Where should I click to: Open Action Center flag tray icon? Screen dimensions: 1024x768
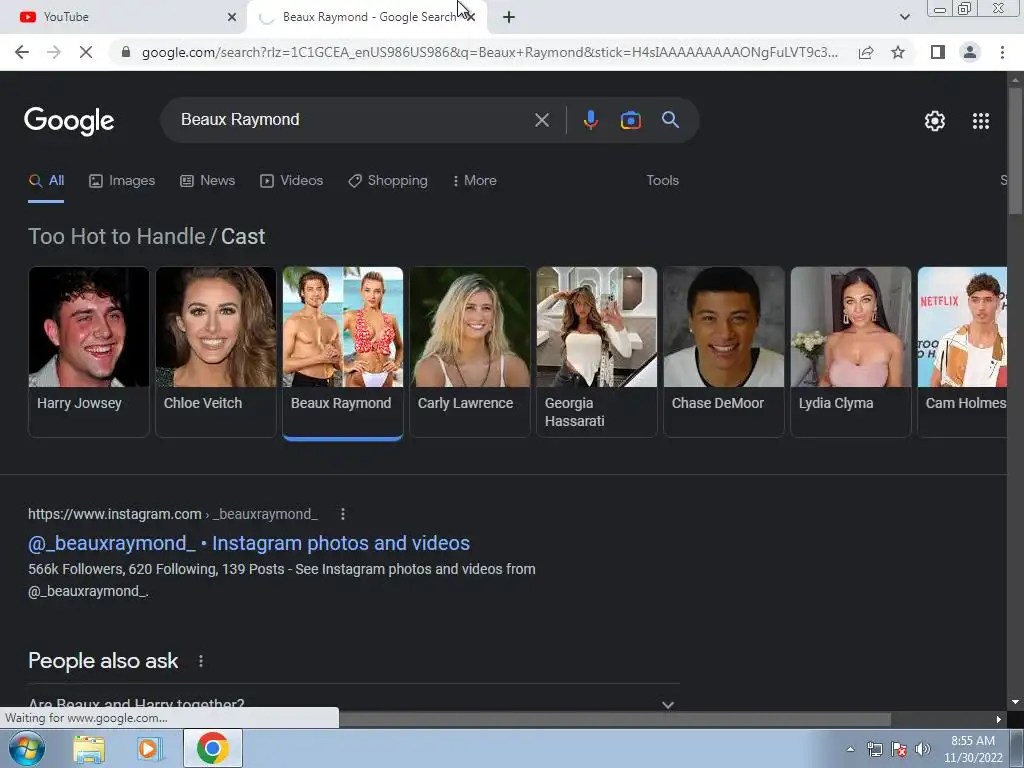pos(899,749)
